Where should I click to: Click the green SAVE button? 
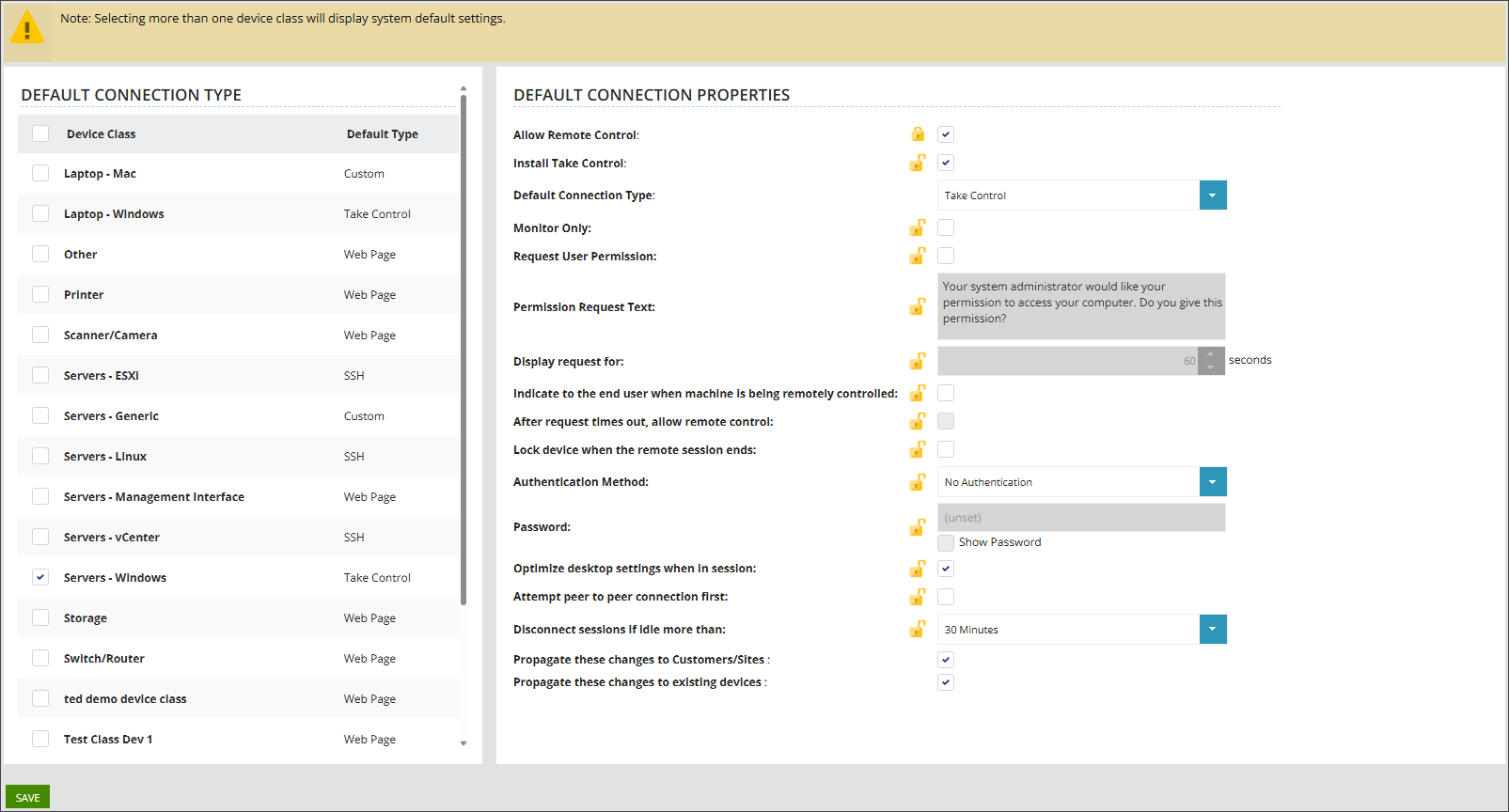click(27, 797)
